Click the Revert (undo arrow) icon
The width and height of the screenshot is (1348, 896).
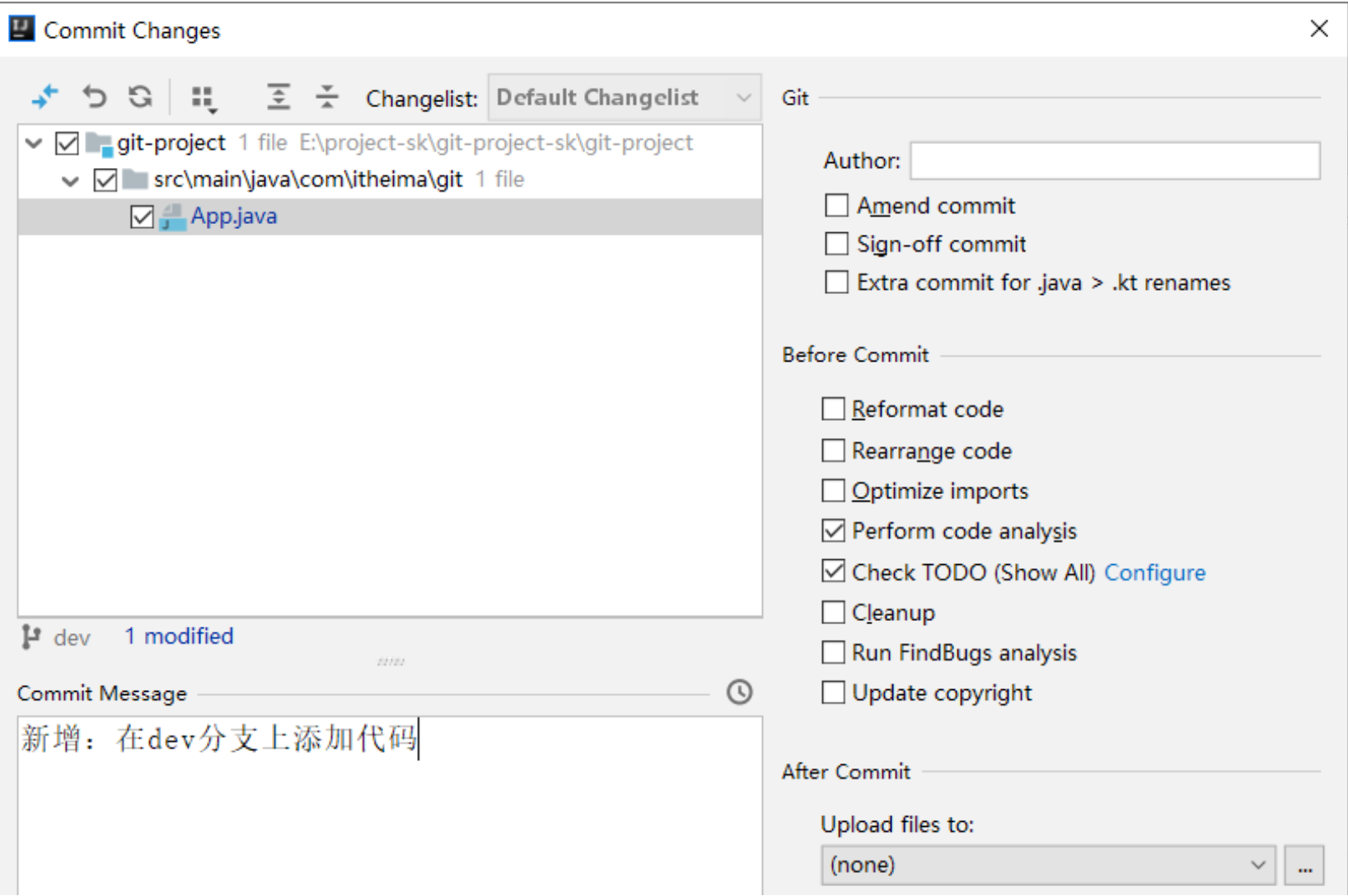(94, 97)
